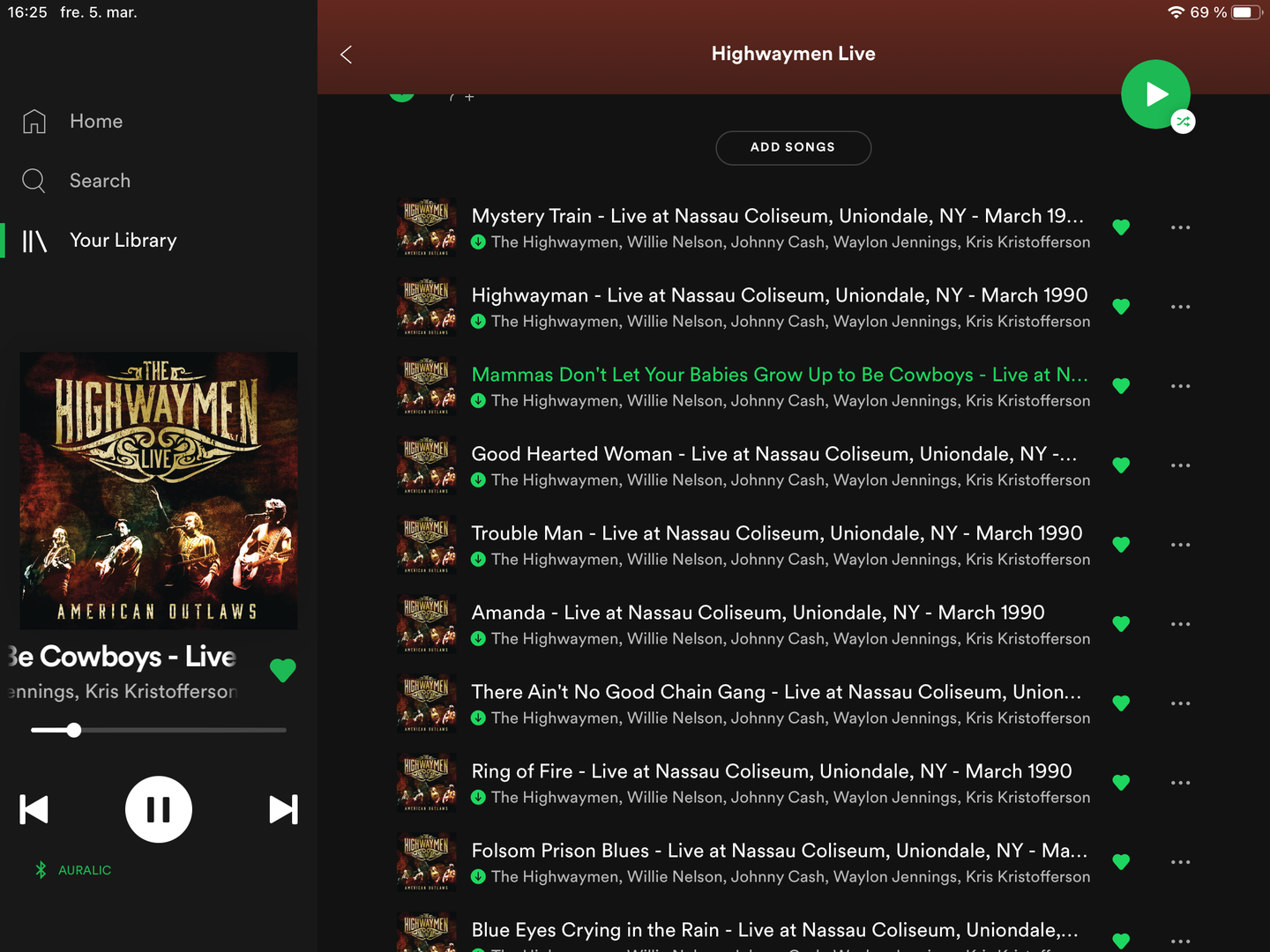Tap downloaded icon under Folsom Prison Blues
Viewport: 1270px width, 952px height.
(x=478, y=877)
